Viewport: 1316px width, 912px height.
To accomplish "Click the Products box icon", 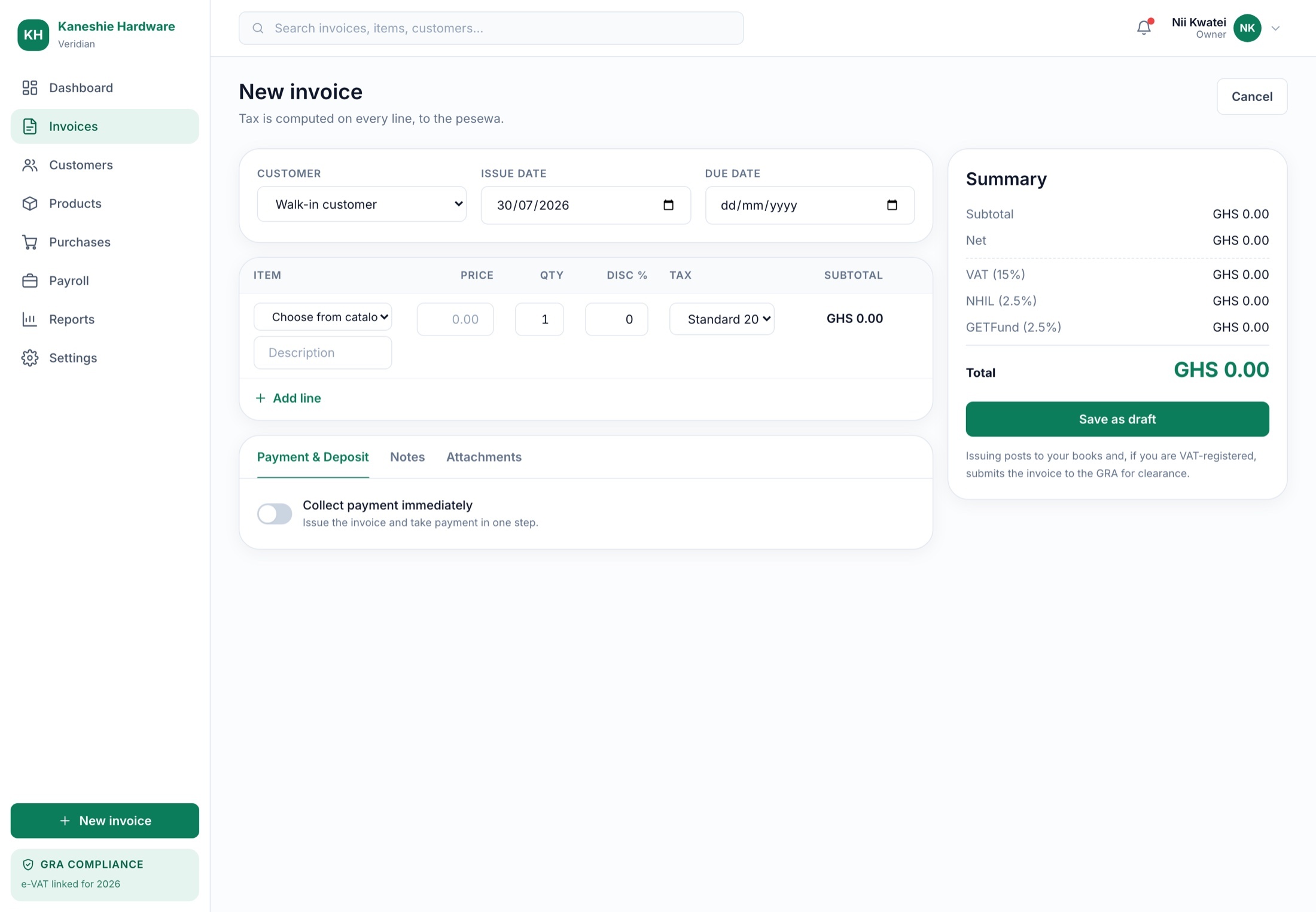I will pos(30,203).
